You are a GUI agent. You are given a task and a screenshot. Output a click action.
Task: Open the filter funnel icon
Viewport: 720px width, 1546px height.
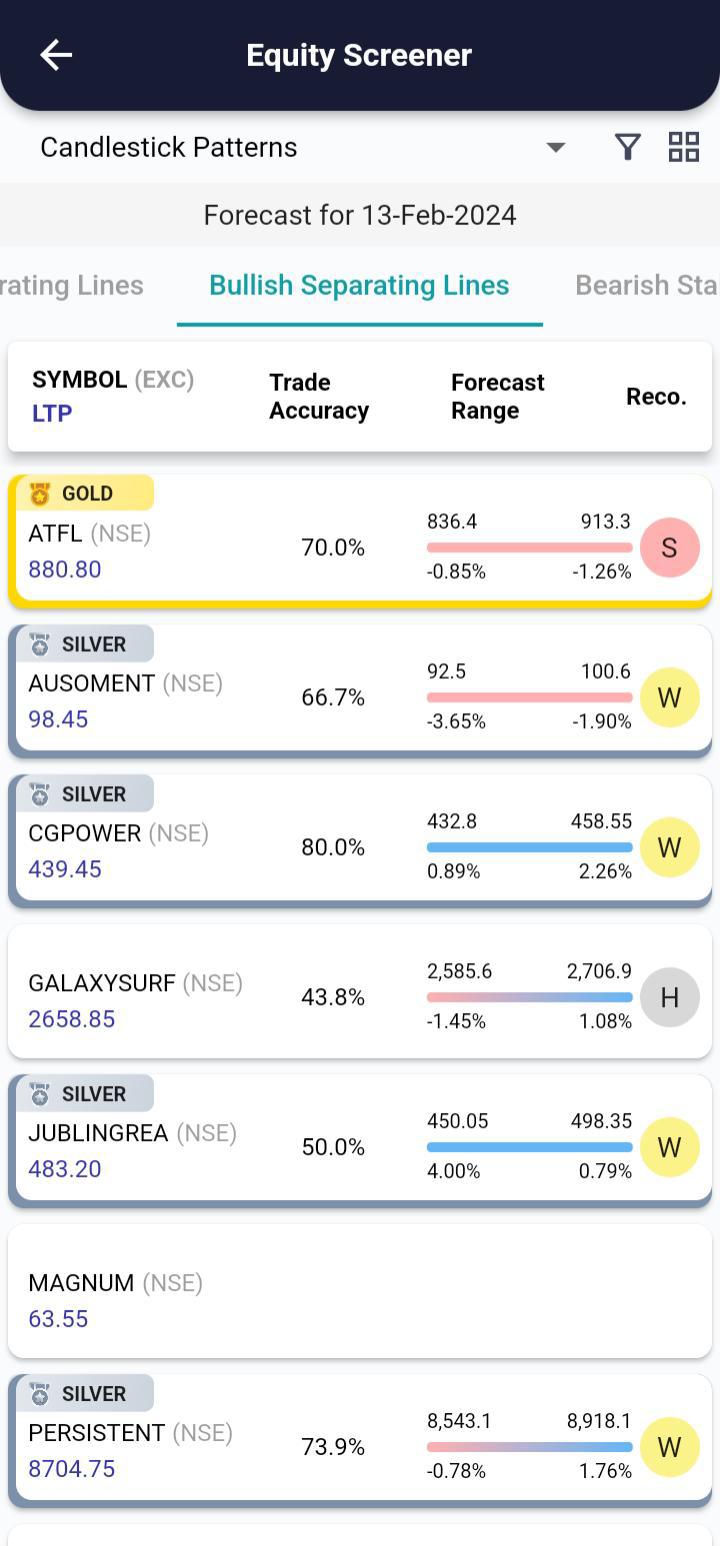[x=627, y=147]
